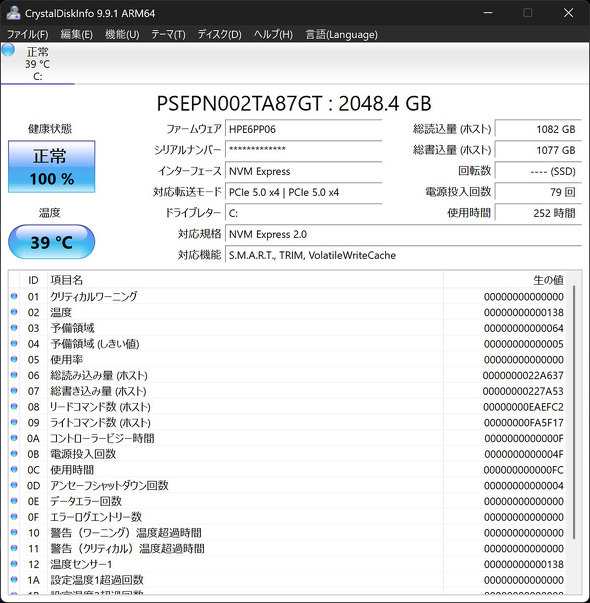Click the 39 °C temperature button

pos(52,242)
